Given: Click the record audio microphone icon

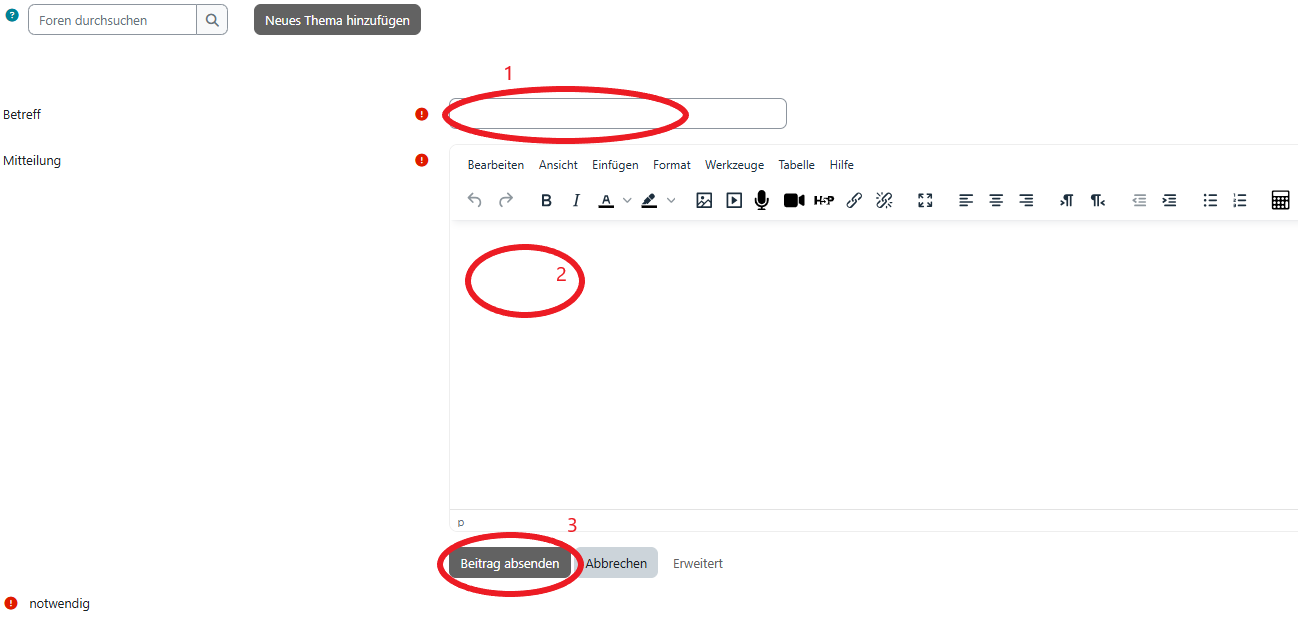Looking at the screenshot, I should (762, 200).
